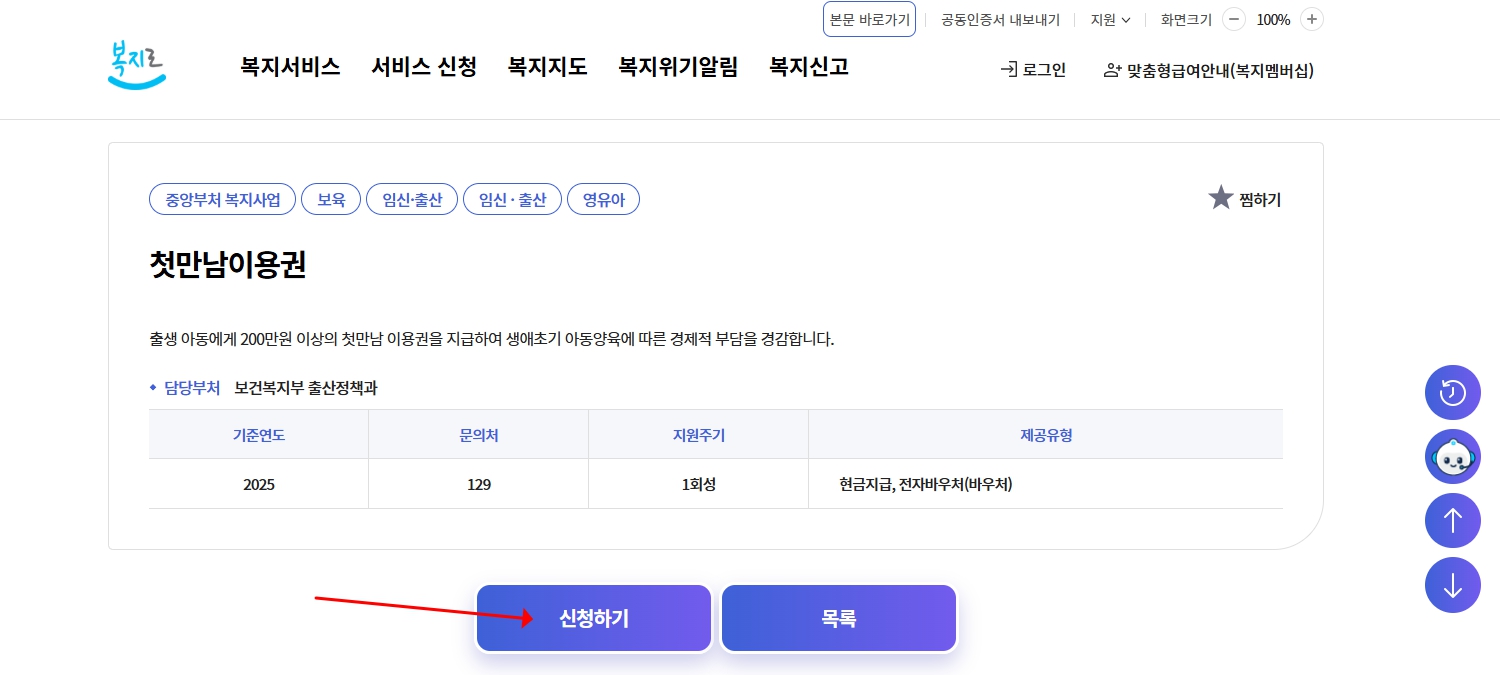Click the 신청하기 apply button
1500x675 pixels.
click(593, 617)
